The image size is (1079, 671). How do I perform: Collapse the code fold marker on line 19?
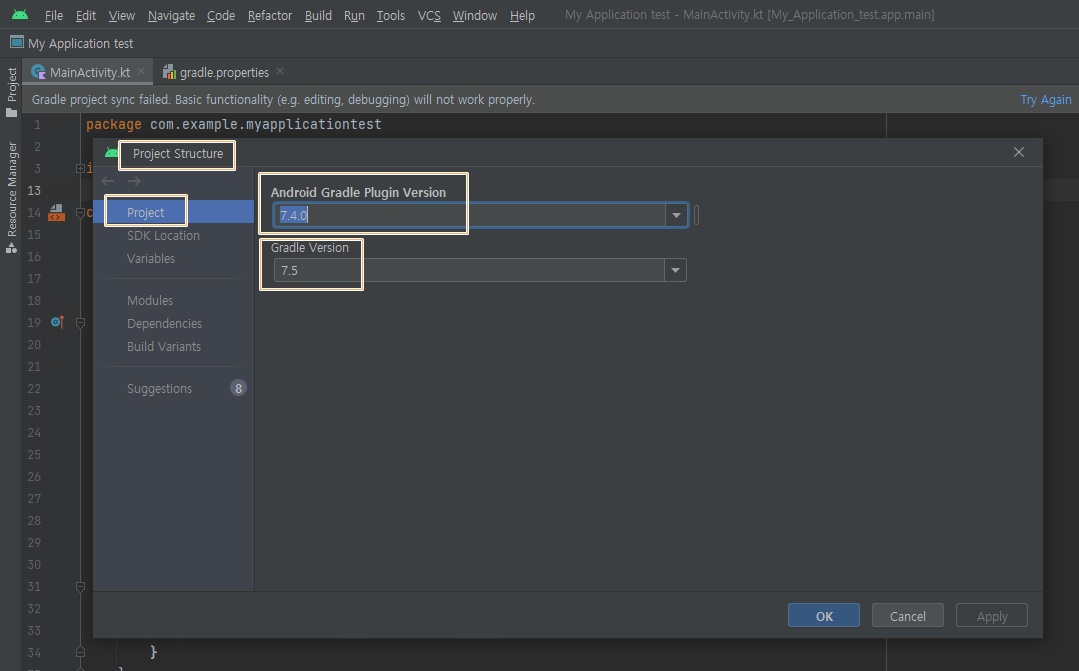pyautogui.click(x=80, y=322)
